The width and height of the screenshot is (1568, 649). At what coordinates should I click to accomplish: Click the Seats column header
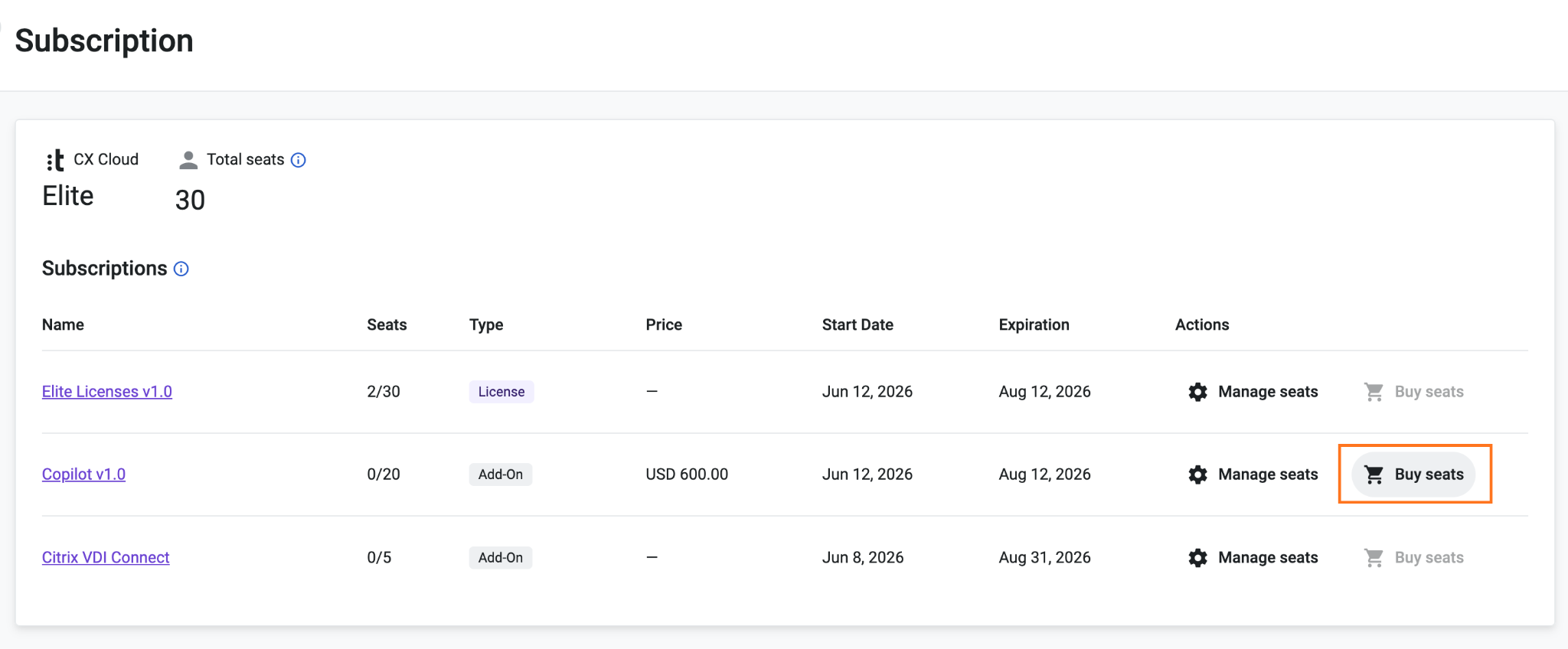click(x=387, y=324)
